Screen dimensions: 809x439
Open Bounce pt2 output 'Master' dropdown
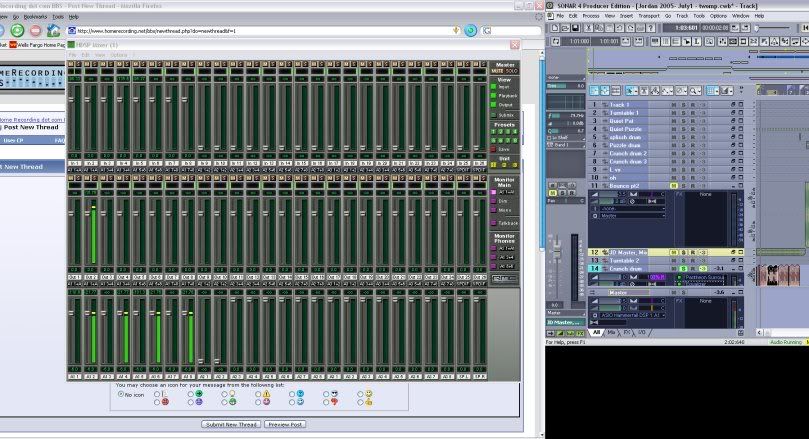(x=633, y=216)
